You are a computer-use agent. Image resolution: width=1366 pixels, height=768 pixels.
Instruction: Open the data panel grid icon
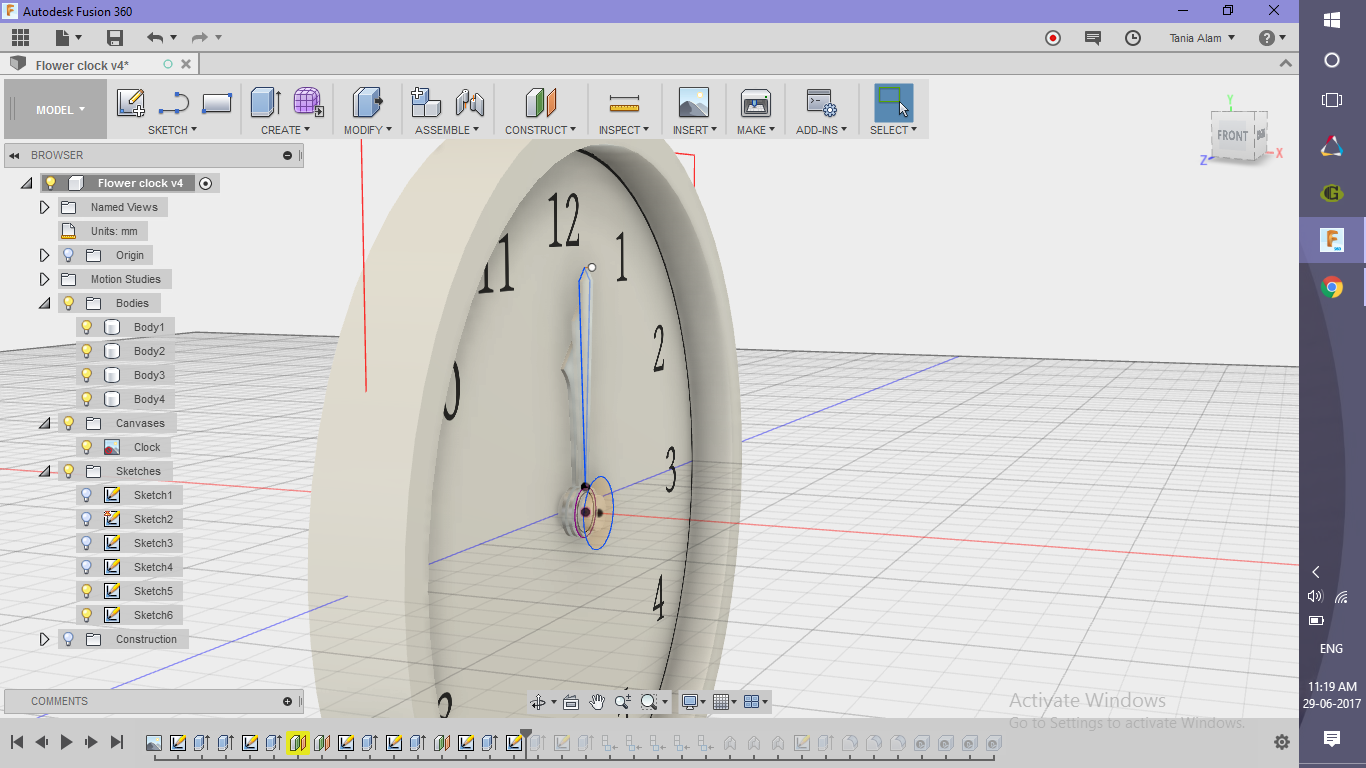click(x=20, y=38)
